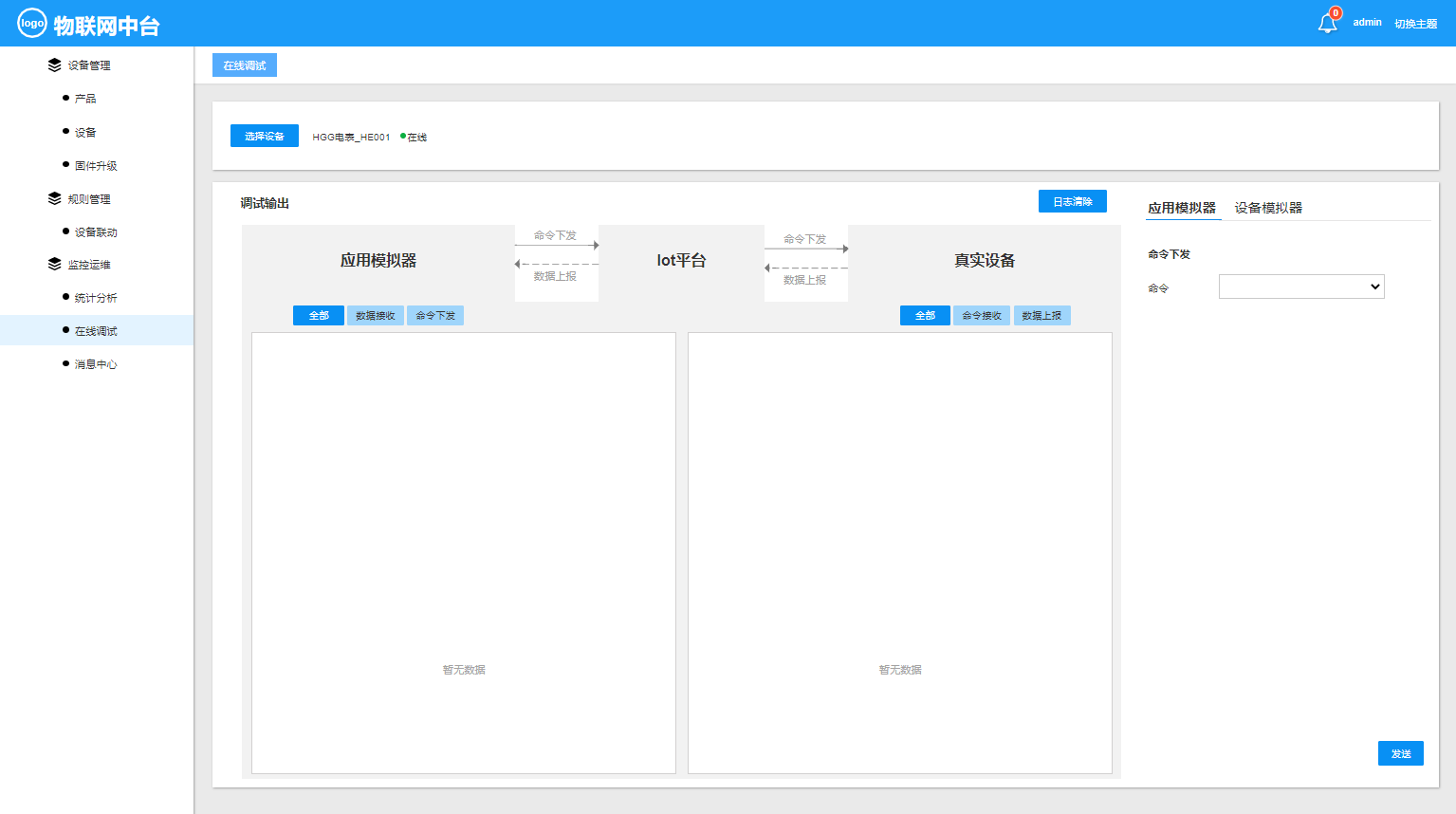This screenshot has height=814, width=1456.
Task: Open the 命令 dropdown
Action: tap(1300, 287)
